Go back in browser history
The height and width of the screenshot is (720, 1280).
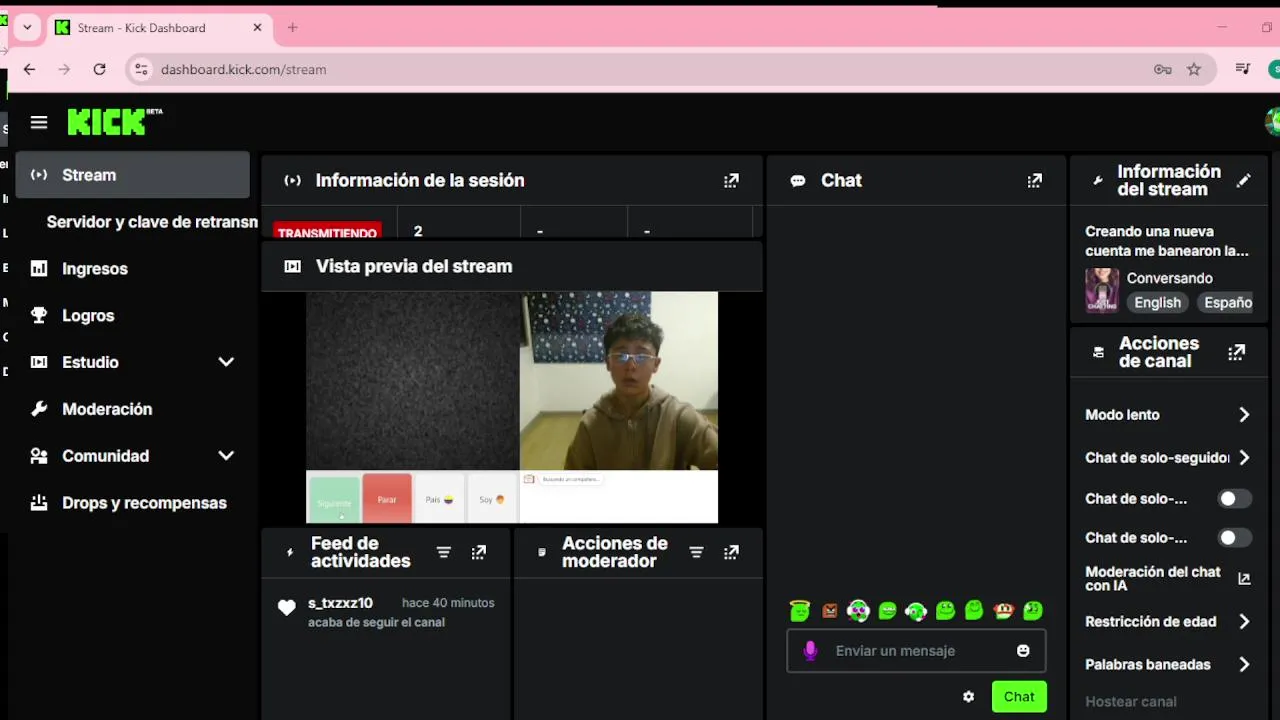coord(29,69)
